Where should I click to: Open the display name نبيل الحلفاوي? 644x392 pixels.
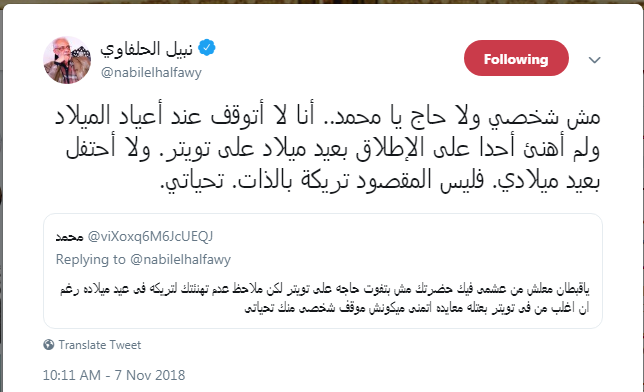coord(147,49)
